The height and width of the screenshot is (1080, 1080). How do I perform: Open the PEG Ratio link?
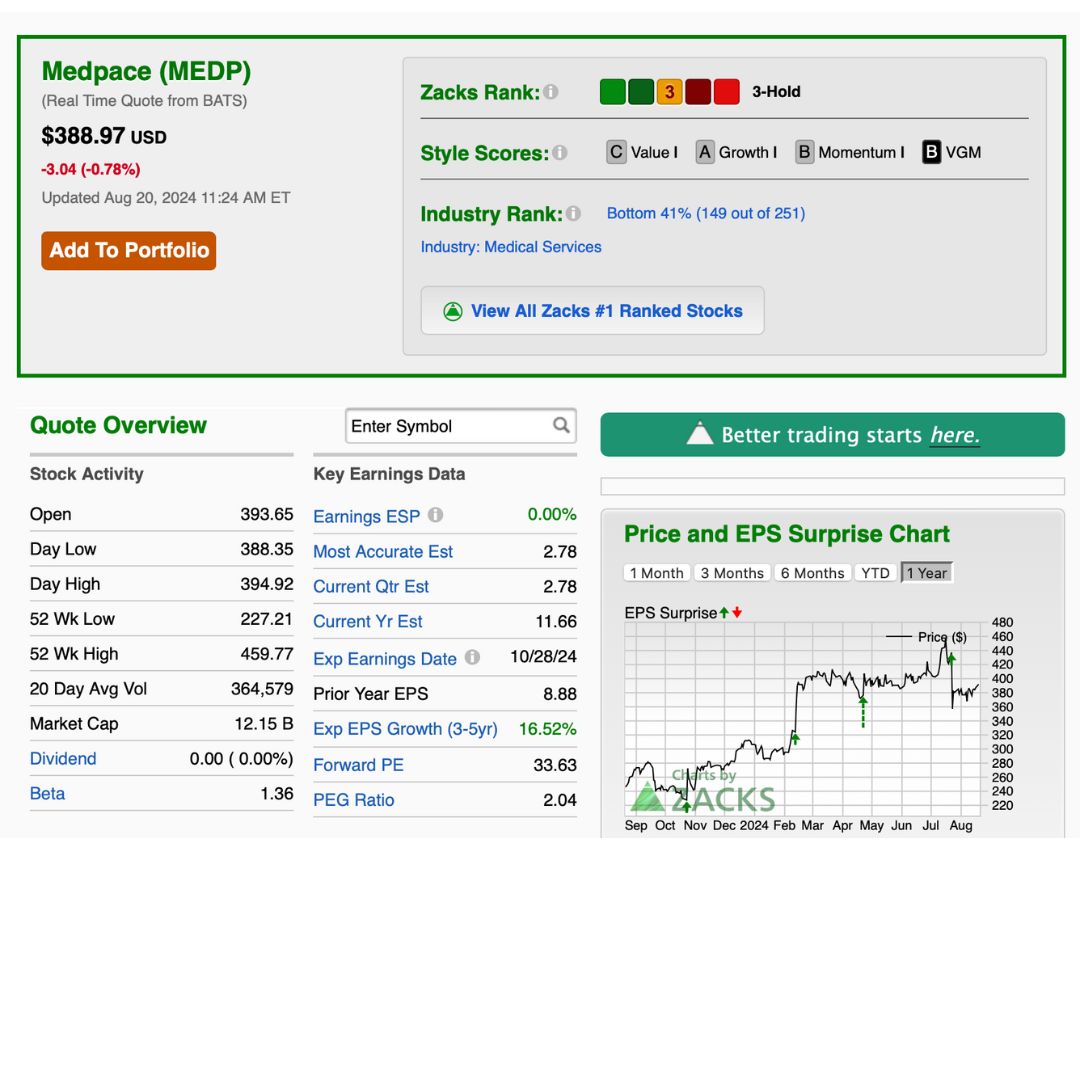coord(353,800)
